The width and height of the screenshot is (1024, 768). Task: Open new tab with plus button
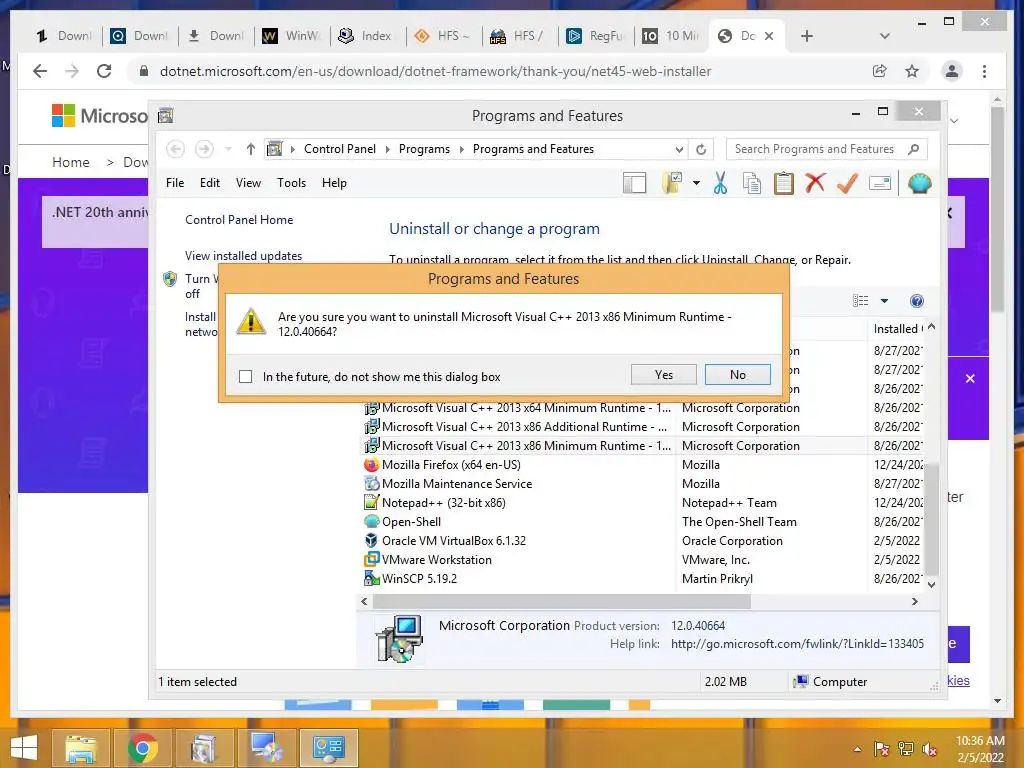click(807, 36)
